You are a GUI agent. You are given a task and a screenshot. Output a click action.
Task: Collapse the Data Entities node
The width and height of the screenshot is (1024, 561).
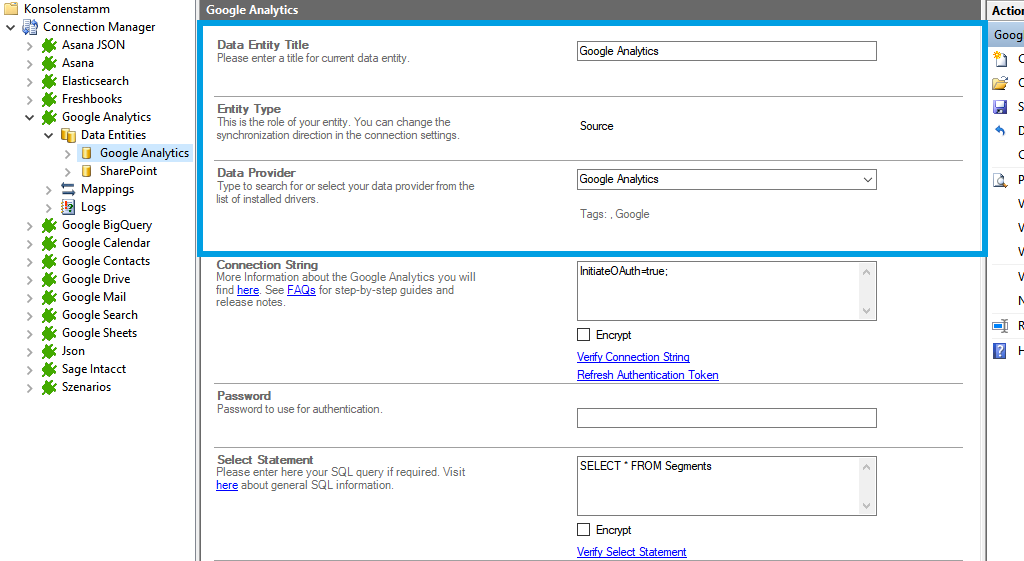[48, 135]
